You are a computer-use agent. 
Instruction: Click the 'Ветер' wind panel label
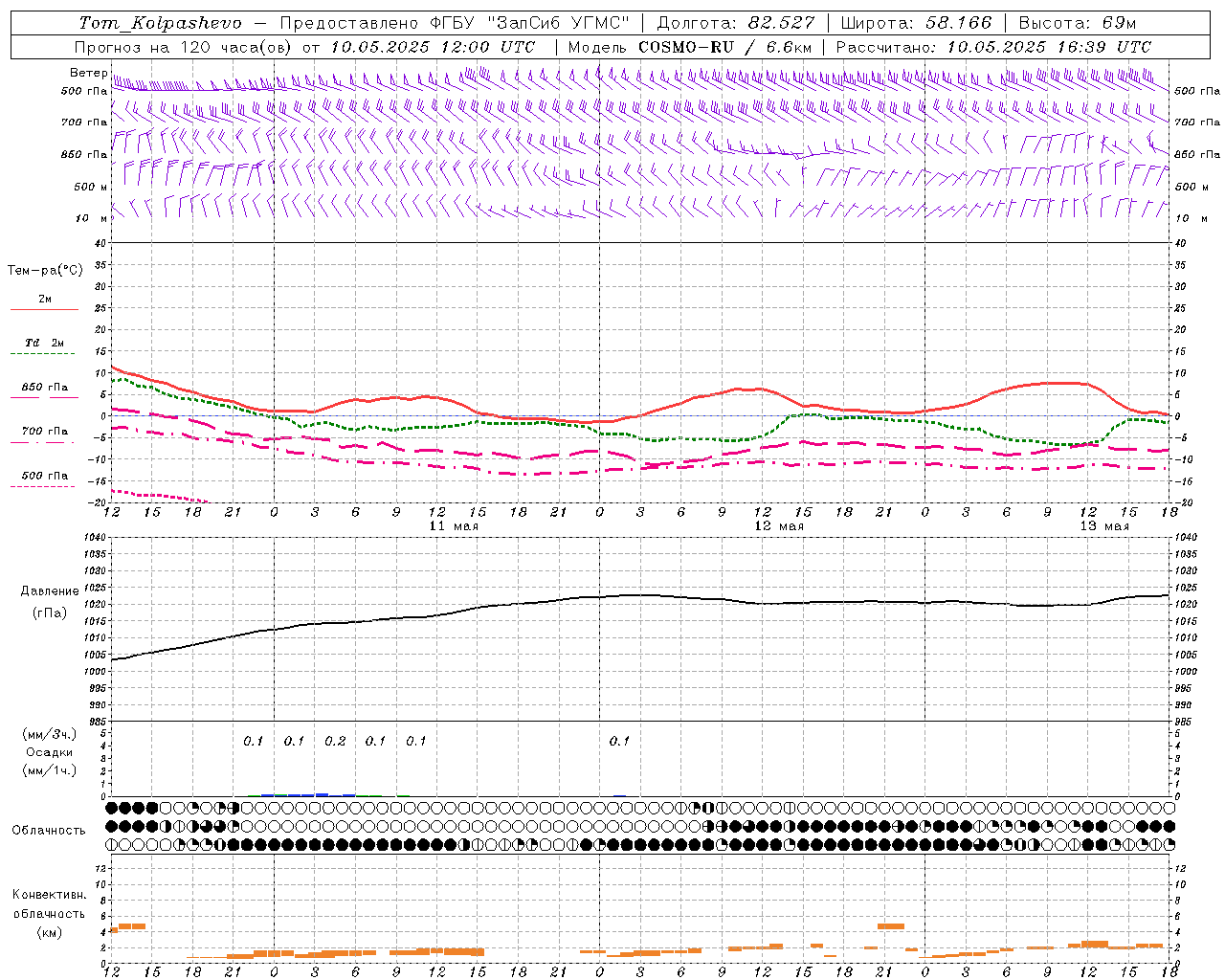[88, 73]
